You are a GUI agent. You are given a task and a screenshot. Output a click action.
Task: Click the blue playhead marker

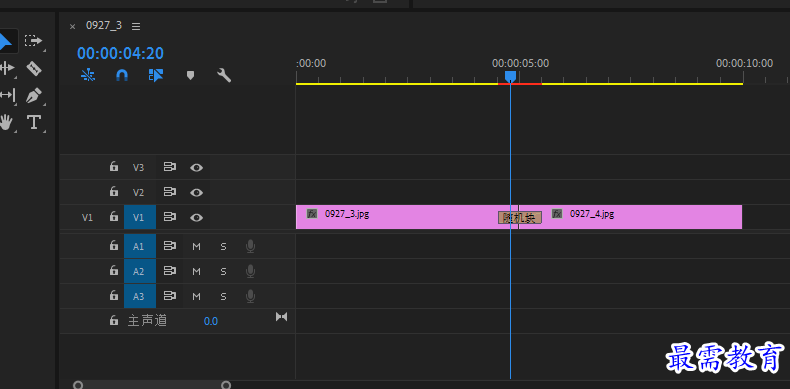[510, 76]
